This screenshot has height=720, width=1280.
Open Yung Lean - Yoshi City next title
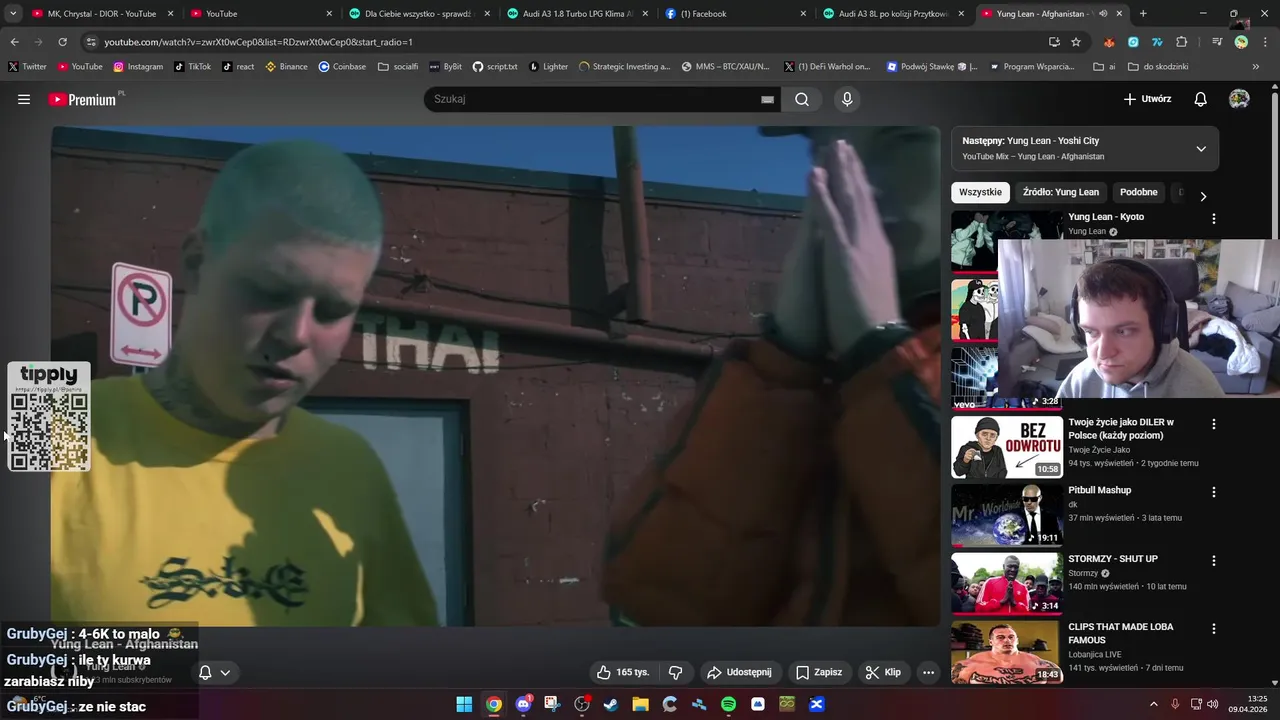(1053, 141)
